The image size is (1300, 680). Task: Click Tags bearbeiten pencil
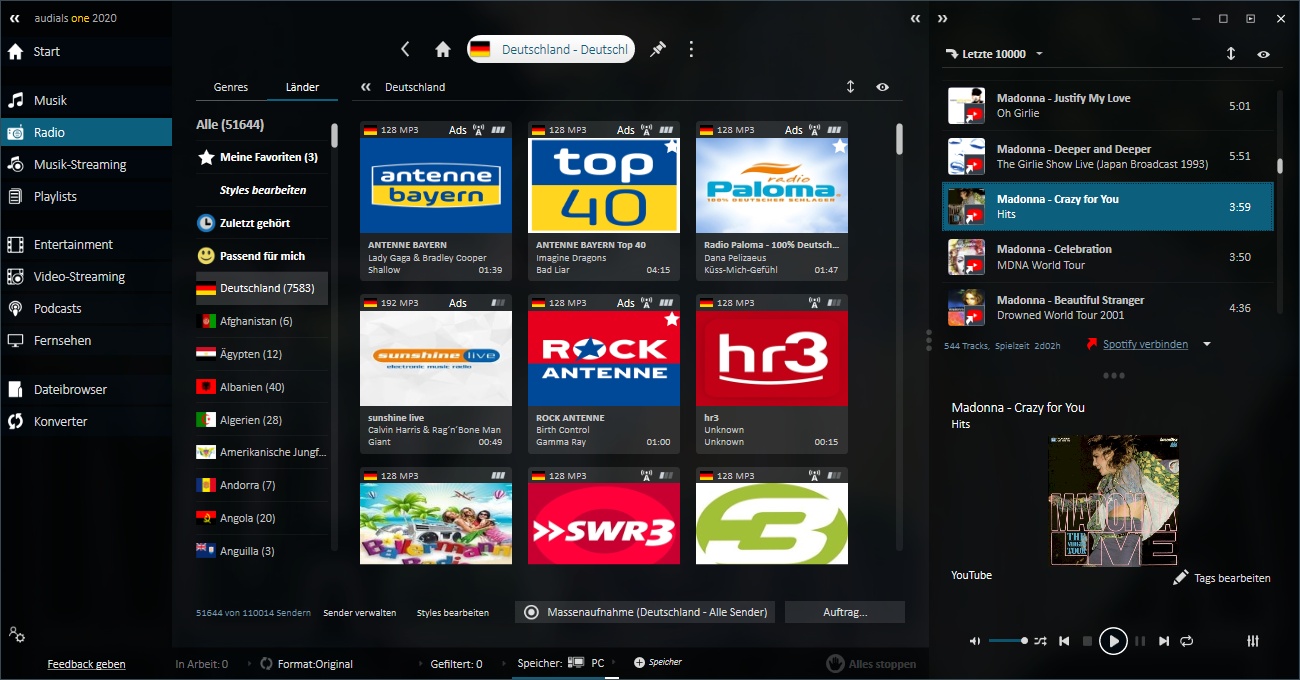tap(1222, 578)
